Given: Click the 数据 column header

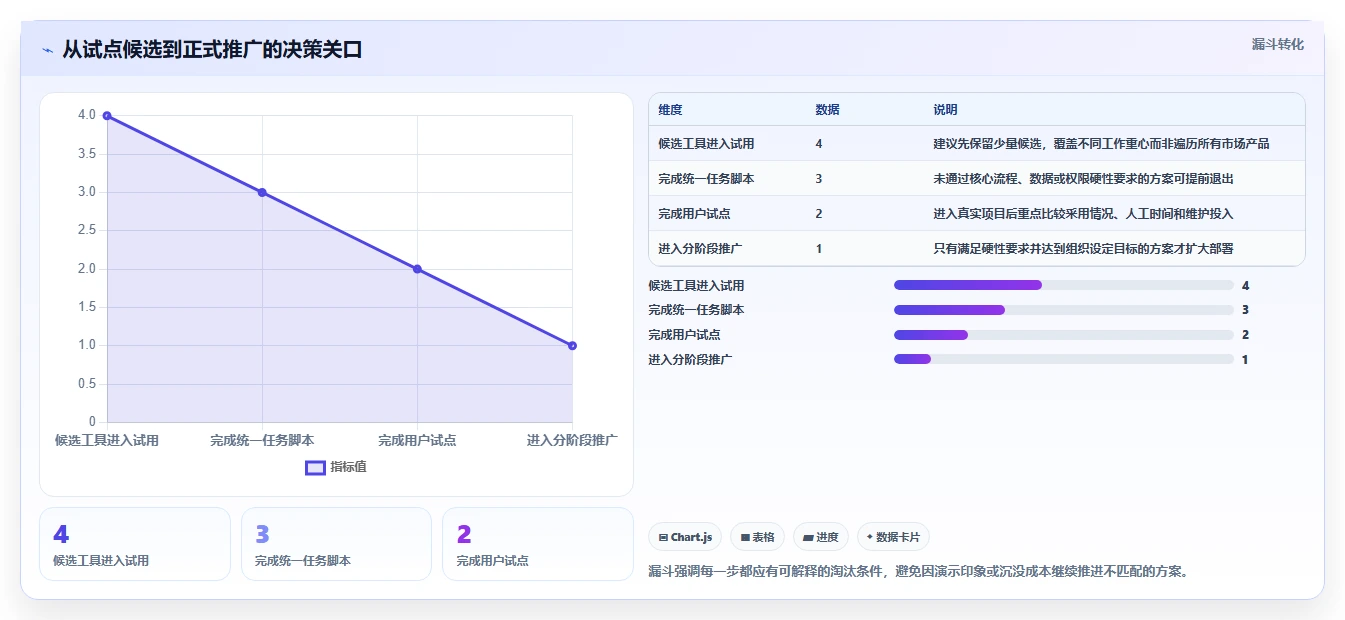Looking at the screenshot, I should pos(827,110).
